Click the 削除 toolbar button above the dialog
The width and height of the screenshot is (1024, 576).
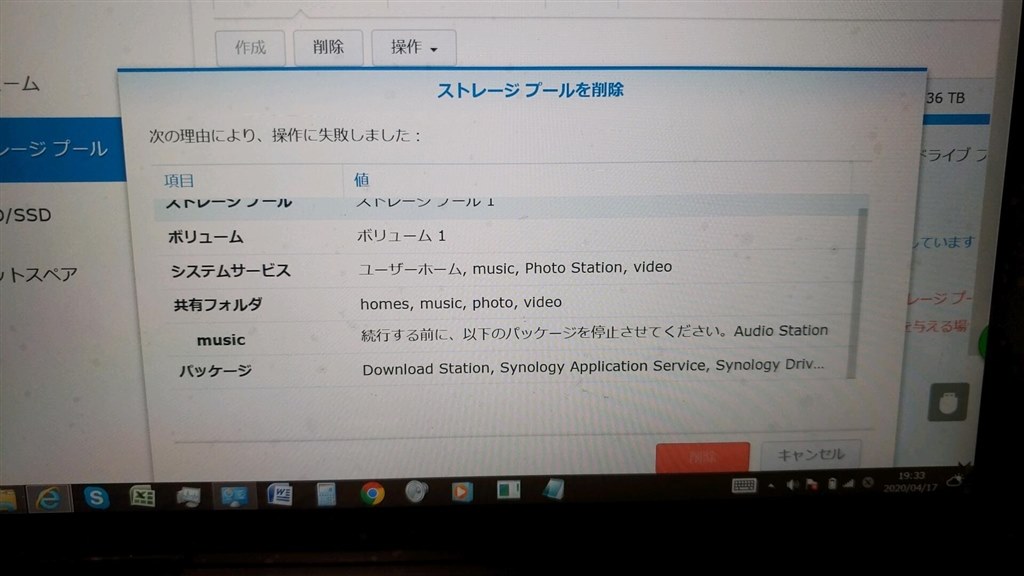pyautogui.click(x=328, y=47)
